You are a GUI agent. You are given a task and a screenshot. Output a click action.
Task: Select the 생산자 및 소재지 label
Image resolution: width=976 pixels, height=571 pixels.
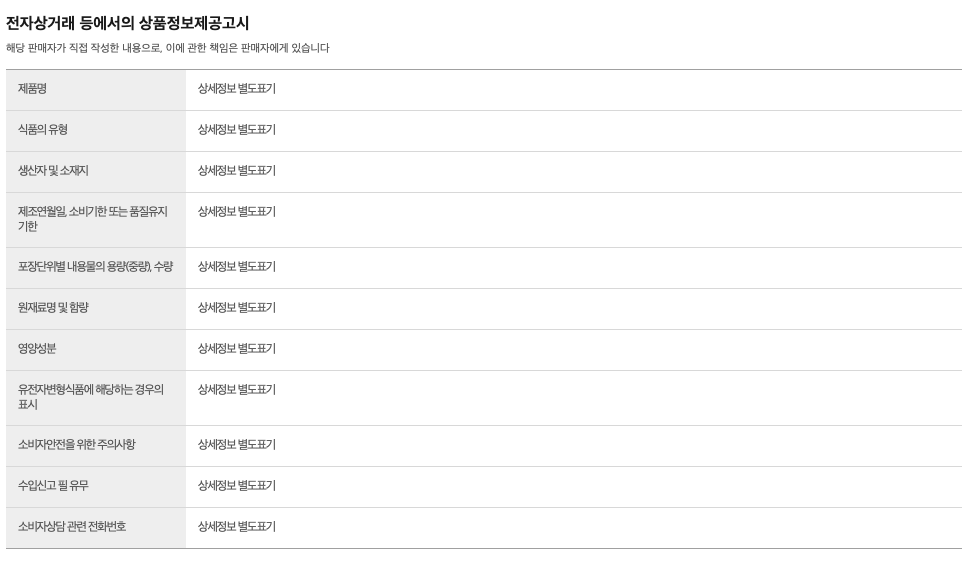[x=54, y=171]
